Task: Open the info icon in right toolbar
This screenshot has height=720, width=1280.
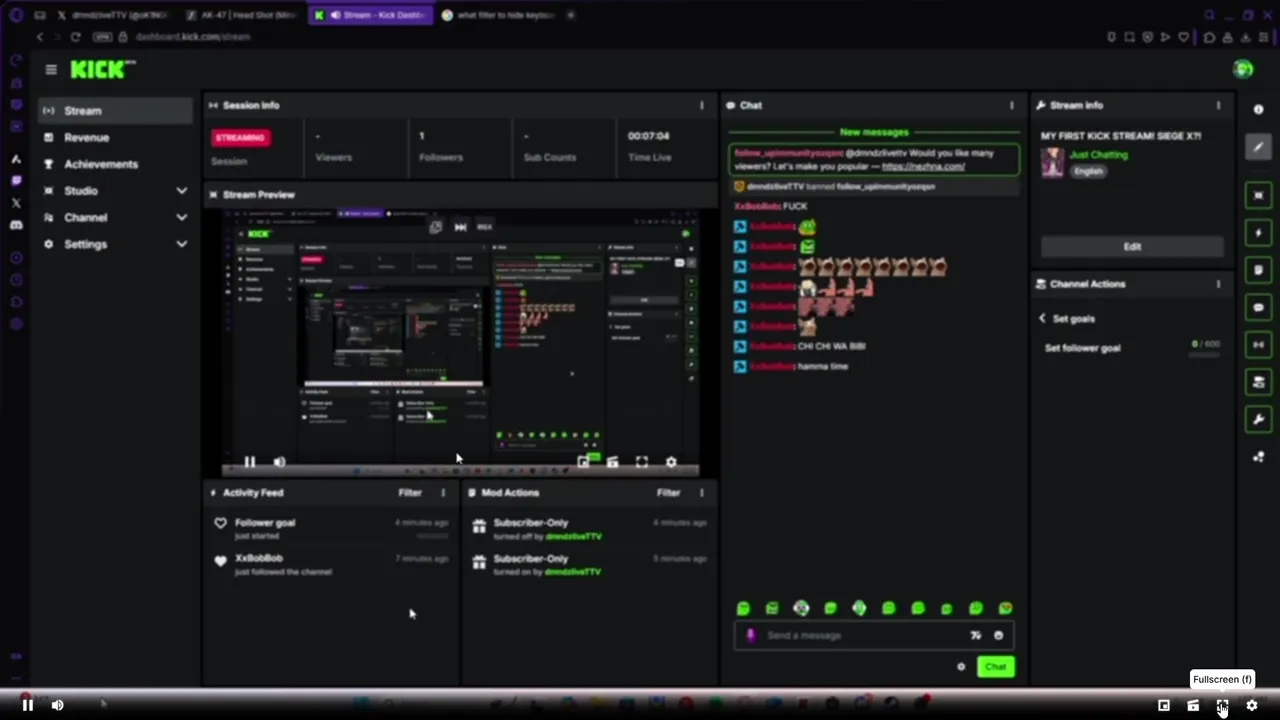Action: [1258, 109]
